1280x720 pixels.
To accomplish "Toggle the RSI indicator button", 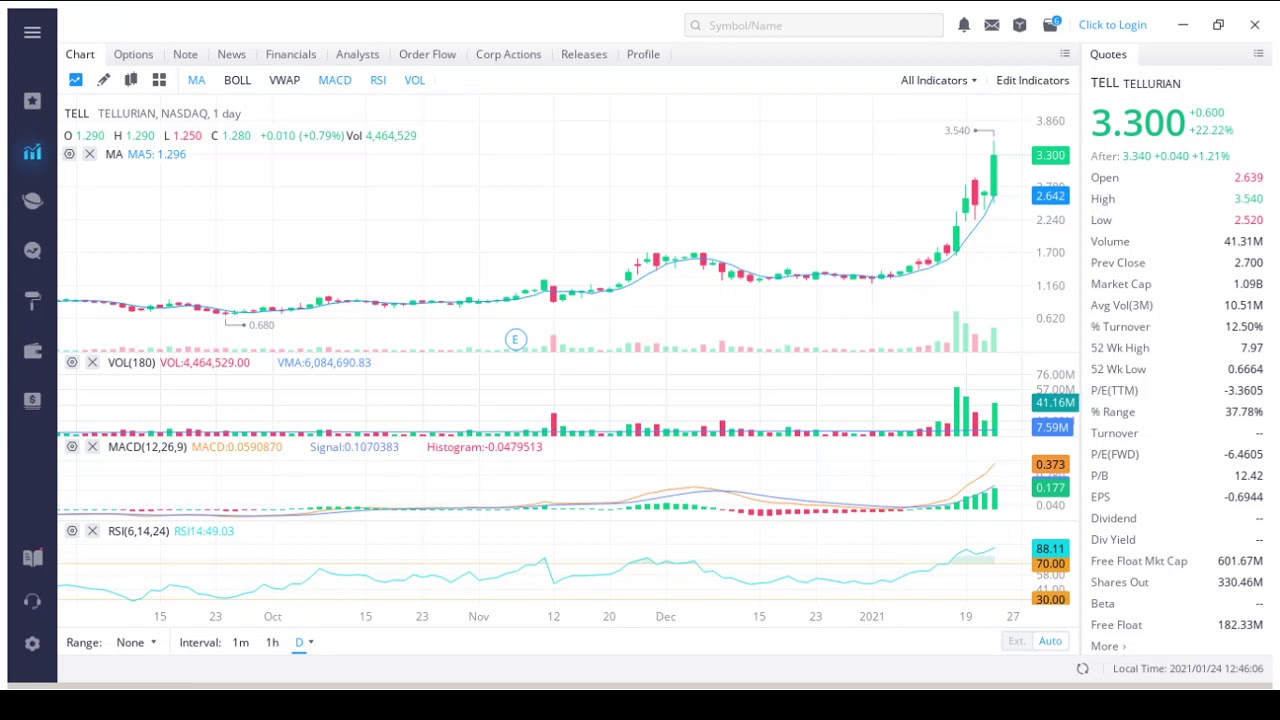I will tap(378, 80).
